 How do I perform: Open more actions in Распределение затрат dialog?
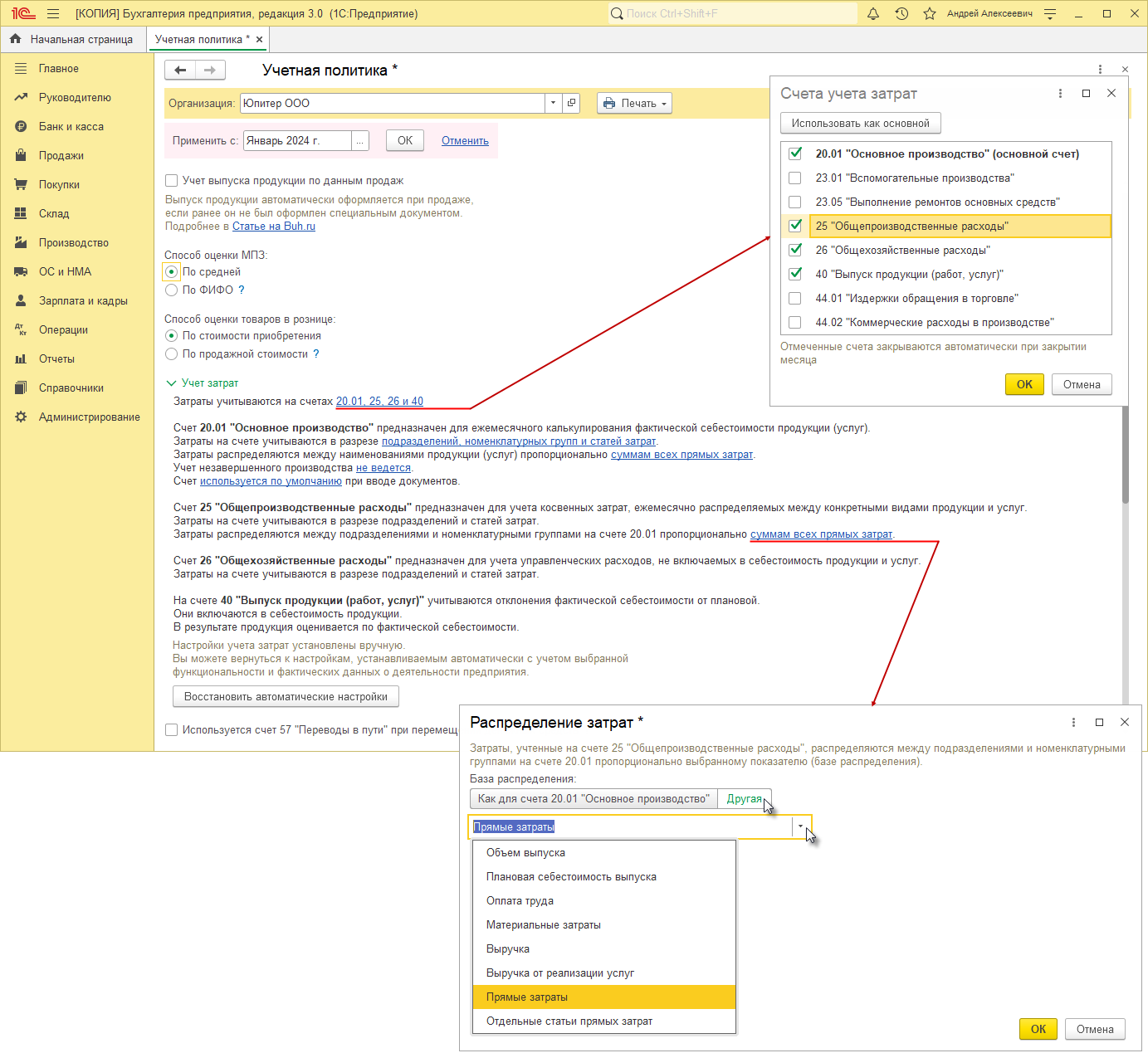click(1073, 722)
